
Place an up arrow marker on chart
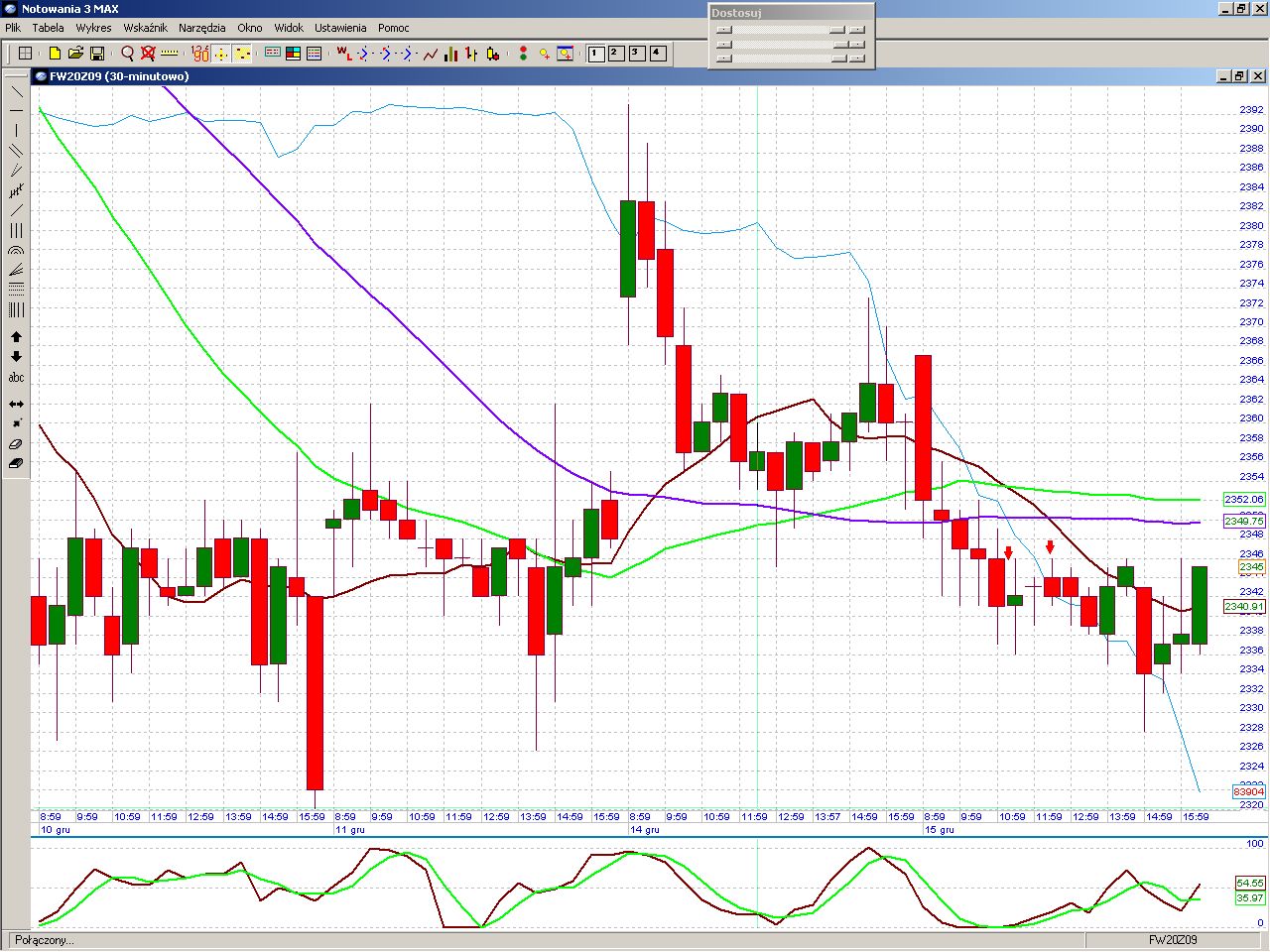click(16, 337)
